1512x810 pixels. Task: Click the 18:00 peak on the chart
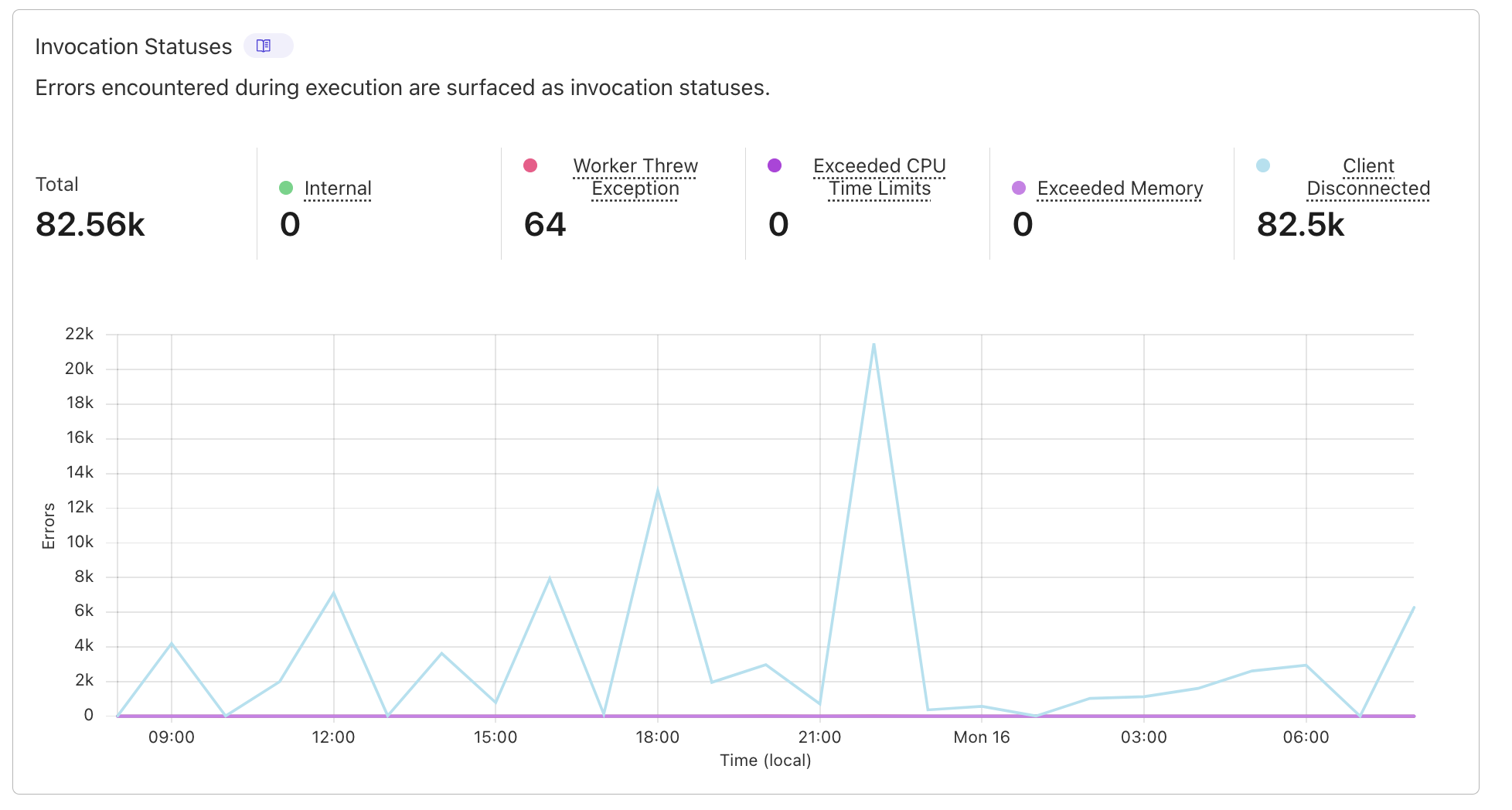pyautogui.click(x=658, y=491)
